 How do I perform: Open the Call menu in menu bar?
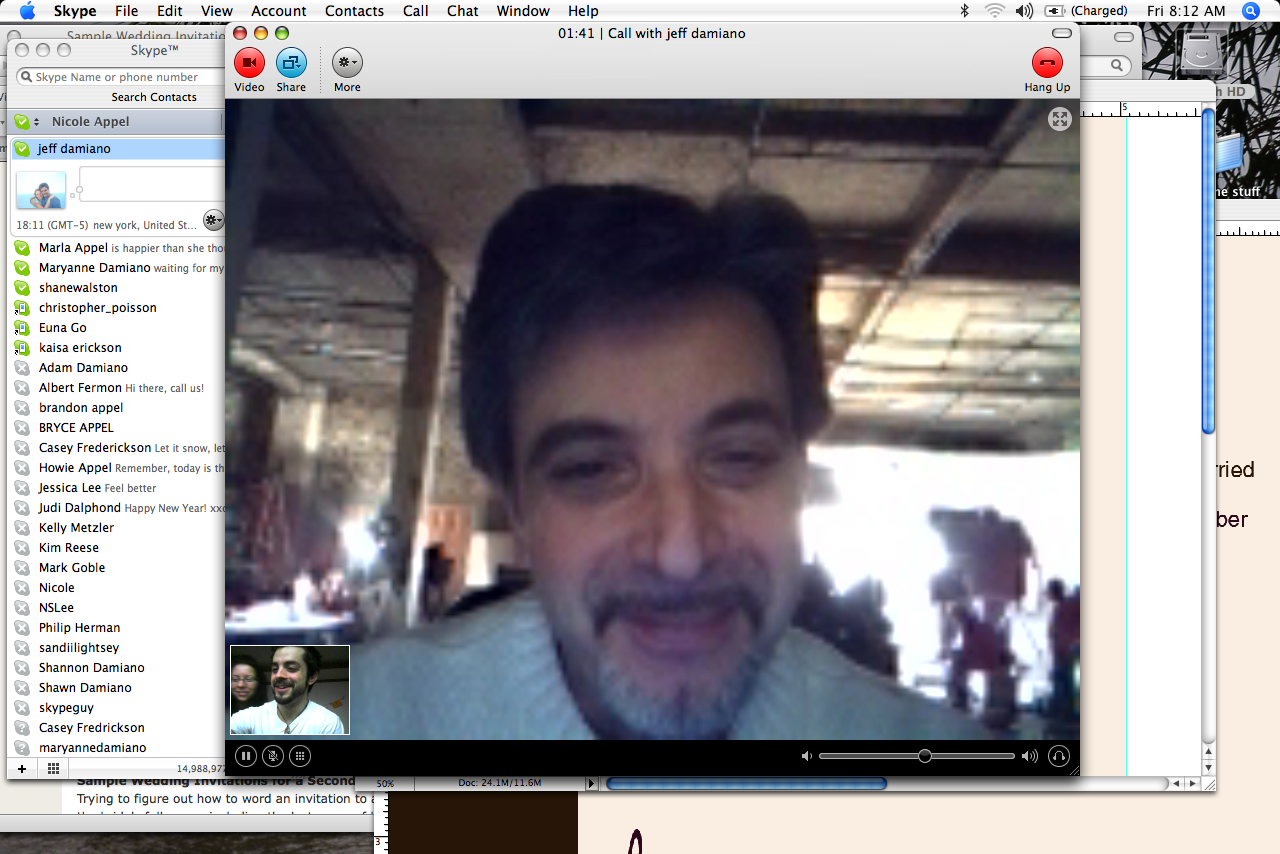point(415,11)
